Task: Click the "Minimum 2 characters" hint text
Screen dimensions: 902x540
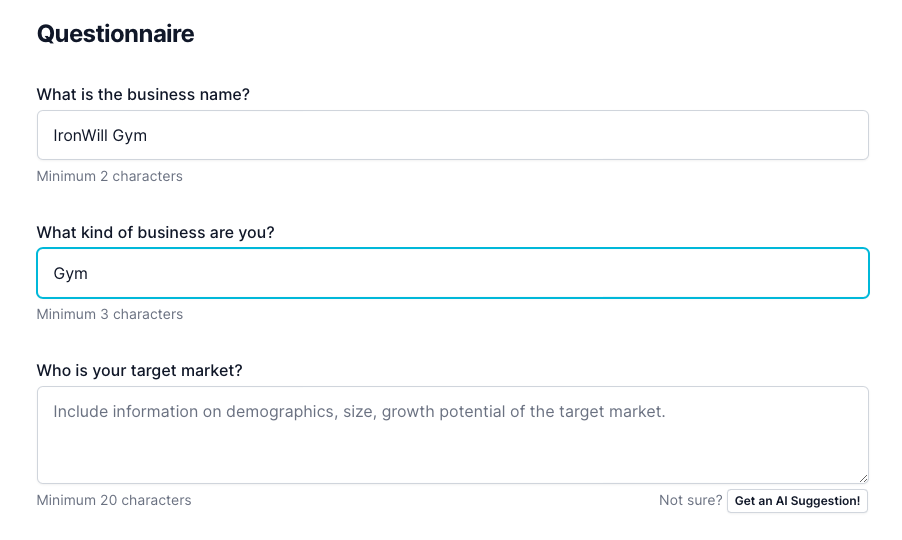Action: click(109, 176)
